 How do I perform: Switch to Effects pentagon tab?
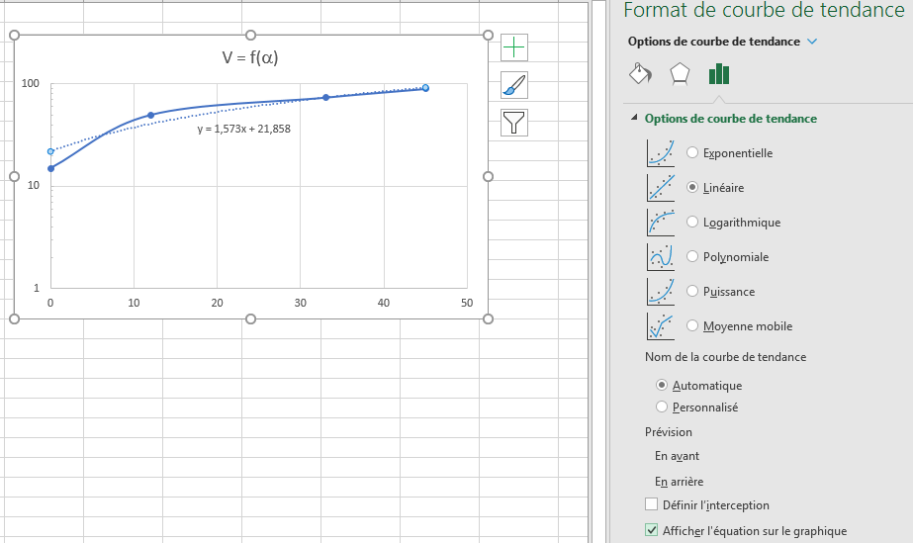680,74
